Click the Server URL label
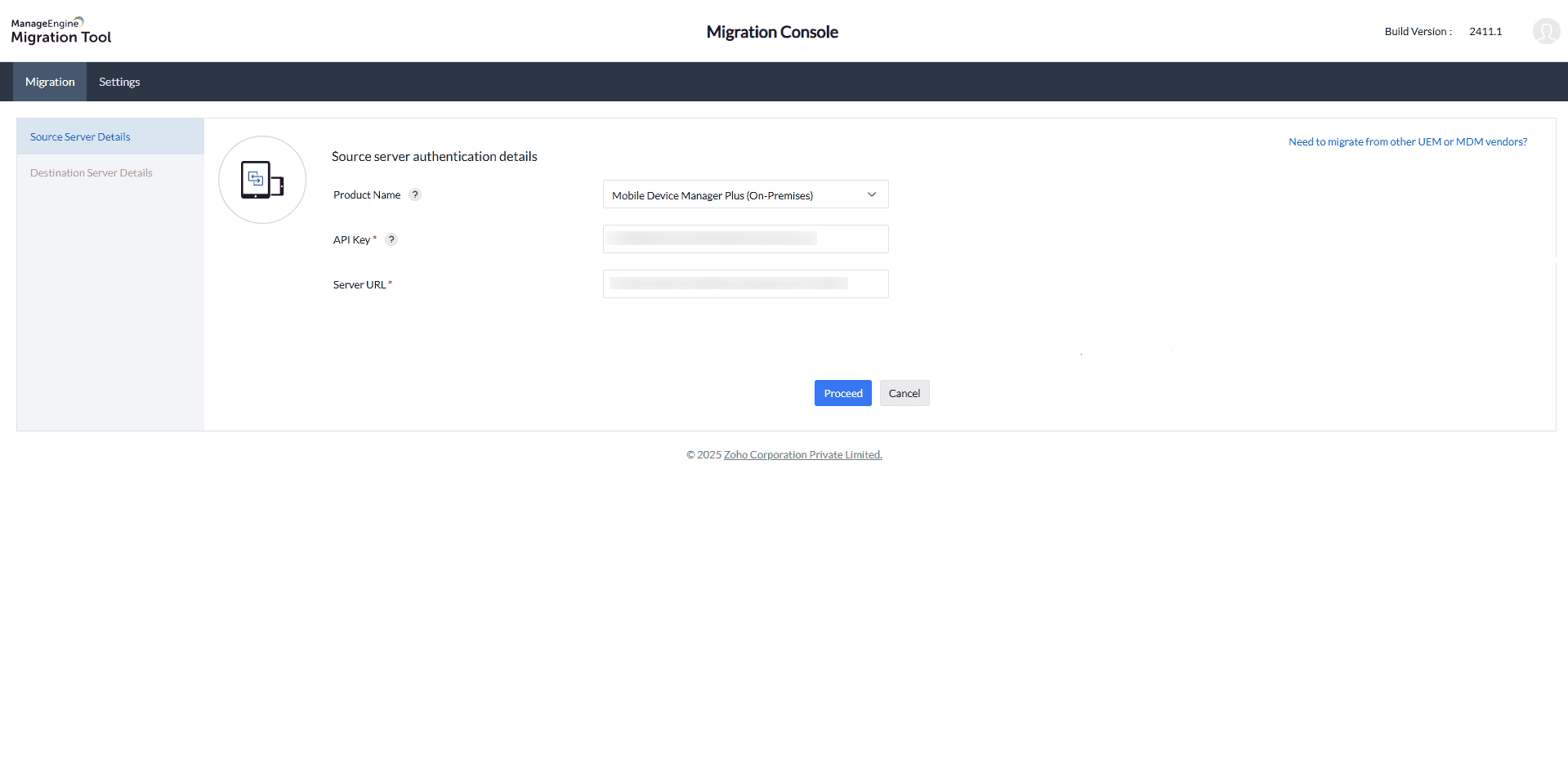The height and width of the screenshot is (773, 1568). click(x=360, y=284)
